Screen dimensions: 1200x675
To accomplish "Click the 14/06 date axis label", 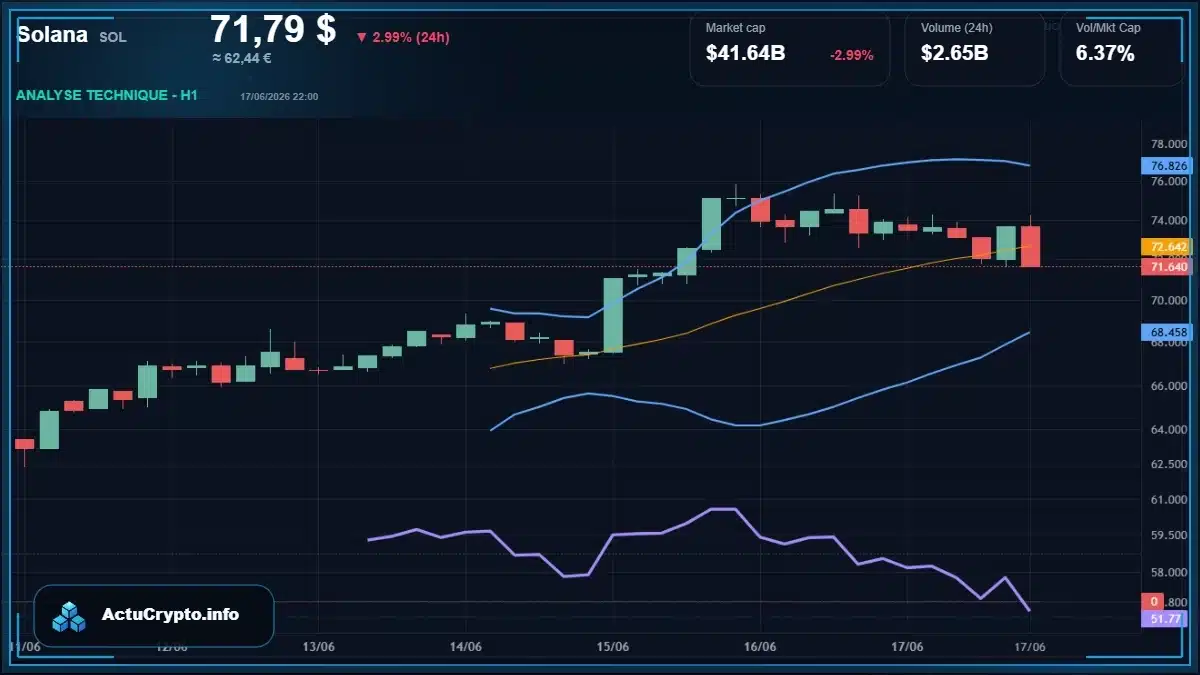I will (x=466, y=647).
